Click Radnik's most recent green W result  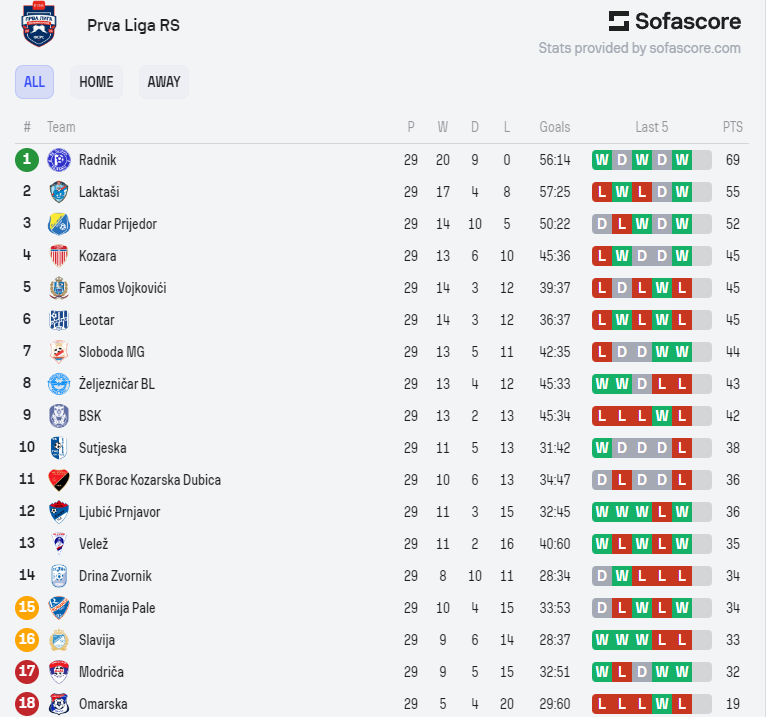click(682, 160)
